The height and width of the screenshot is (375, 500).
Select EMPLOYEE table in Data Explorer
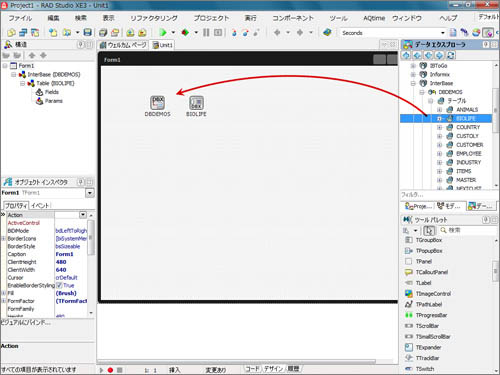pos(469,154)
